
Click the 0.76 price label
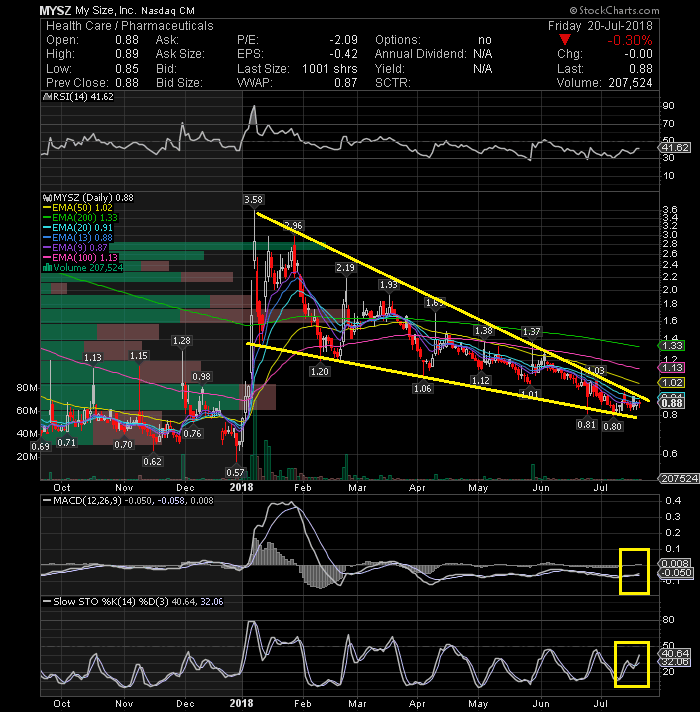193,434
